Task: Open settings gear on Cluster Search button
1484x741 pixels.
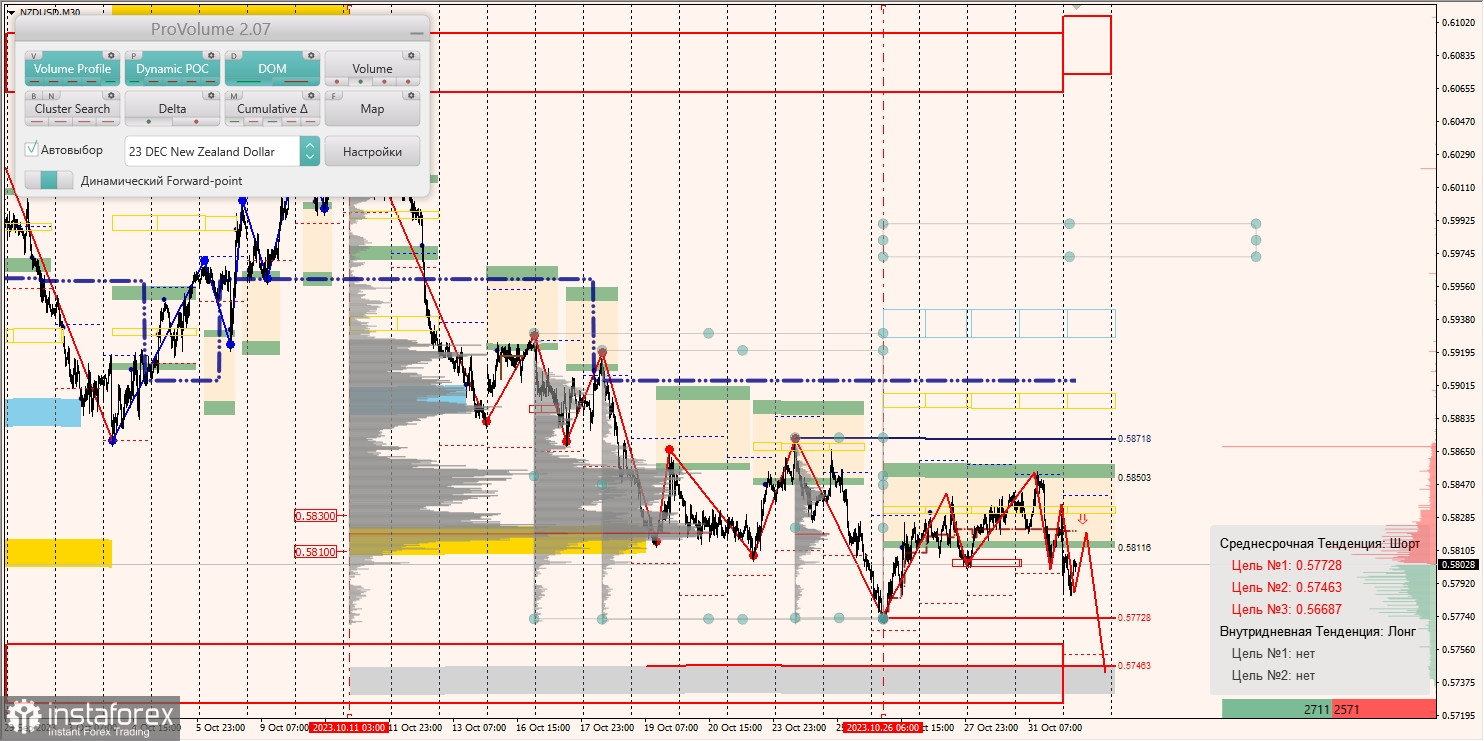Action: 111,95
